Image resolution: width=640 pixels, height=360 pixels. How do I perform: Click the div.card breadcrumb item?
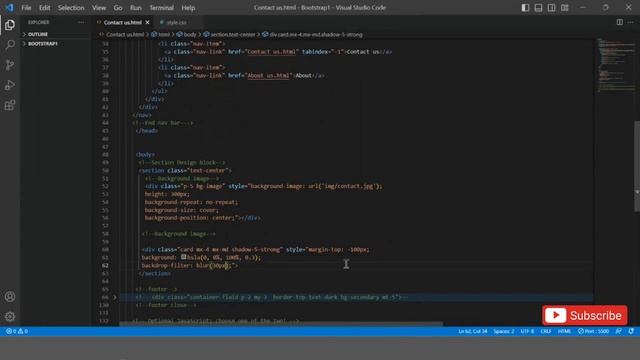click(312, 35)
